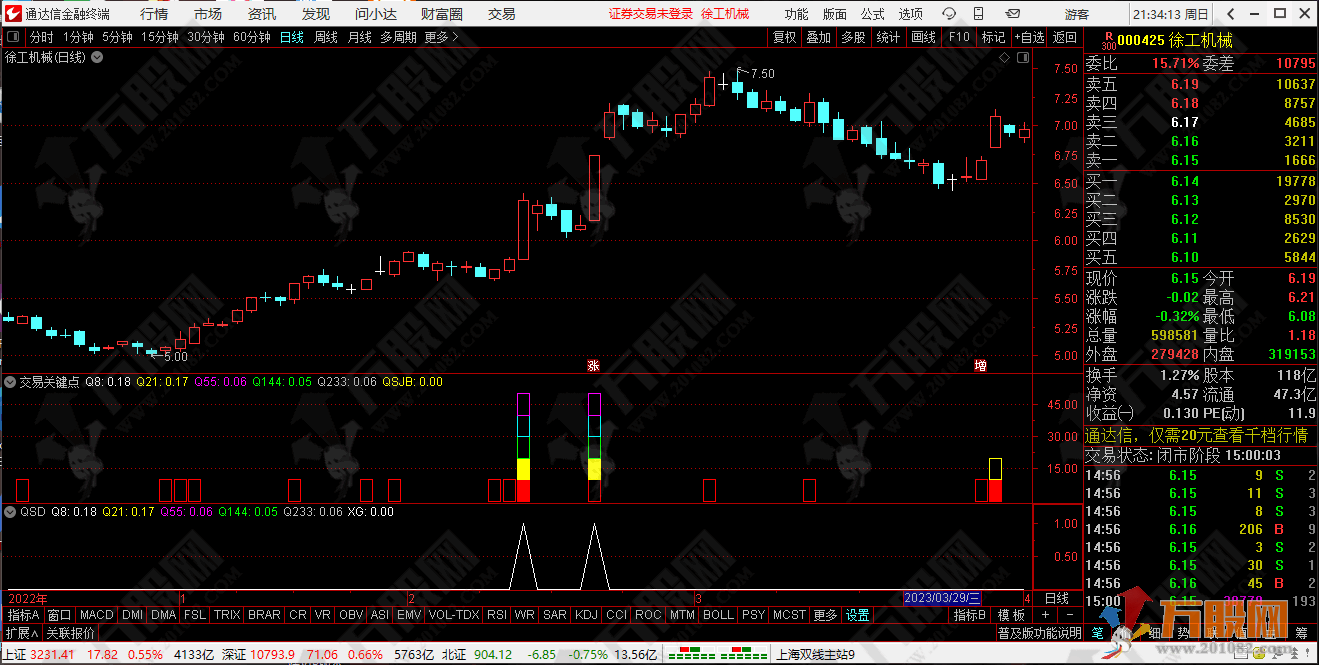The image size is (1319, 665).
Task: Click the 返回 button
Action: tap(1065, 37)
